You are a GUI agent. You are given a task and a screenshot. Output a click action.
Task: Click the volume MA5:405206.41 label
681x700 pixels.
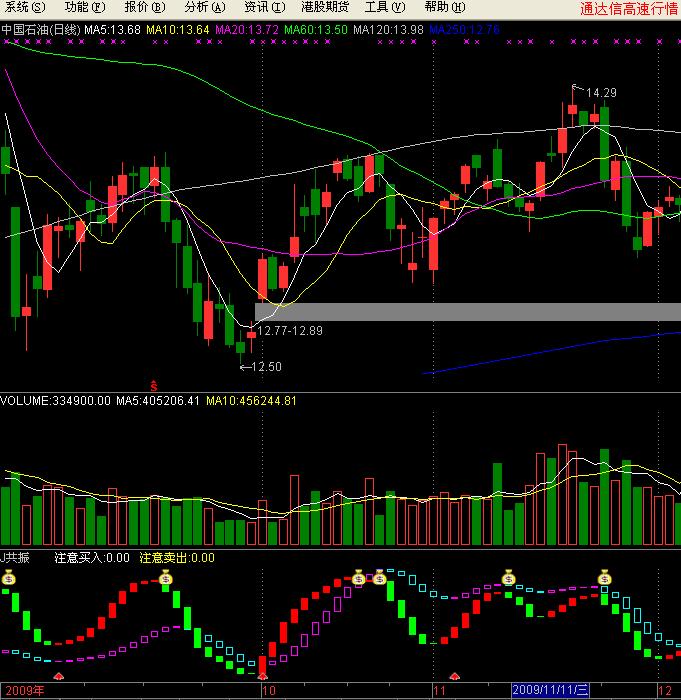158,401
